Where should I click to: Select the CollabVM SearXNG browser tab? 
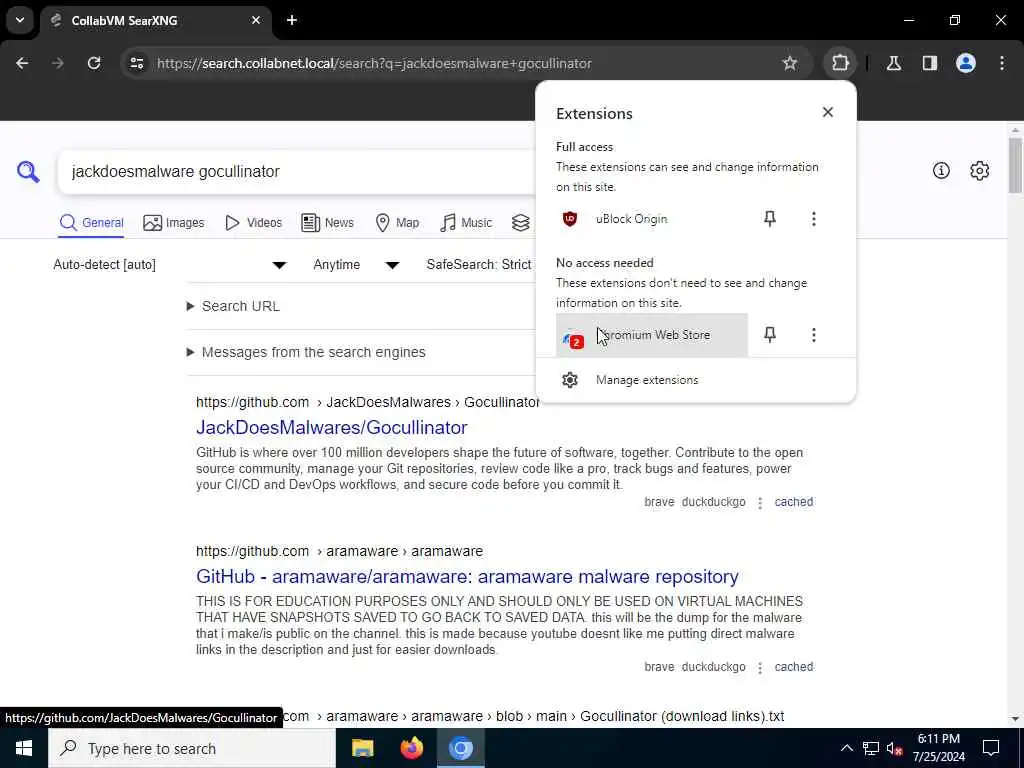(x=155, y=21)
